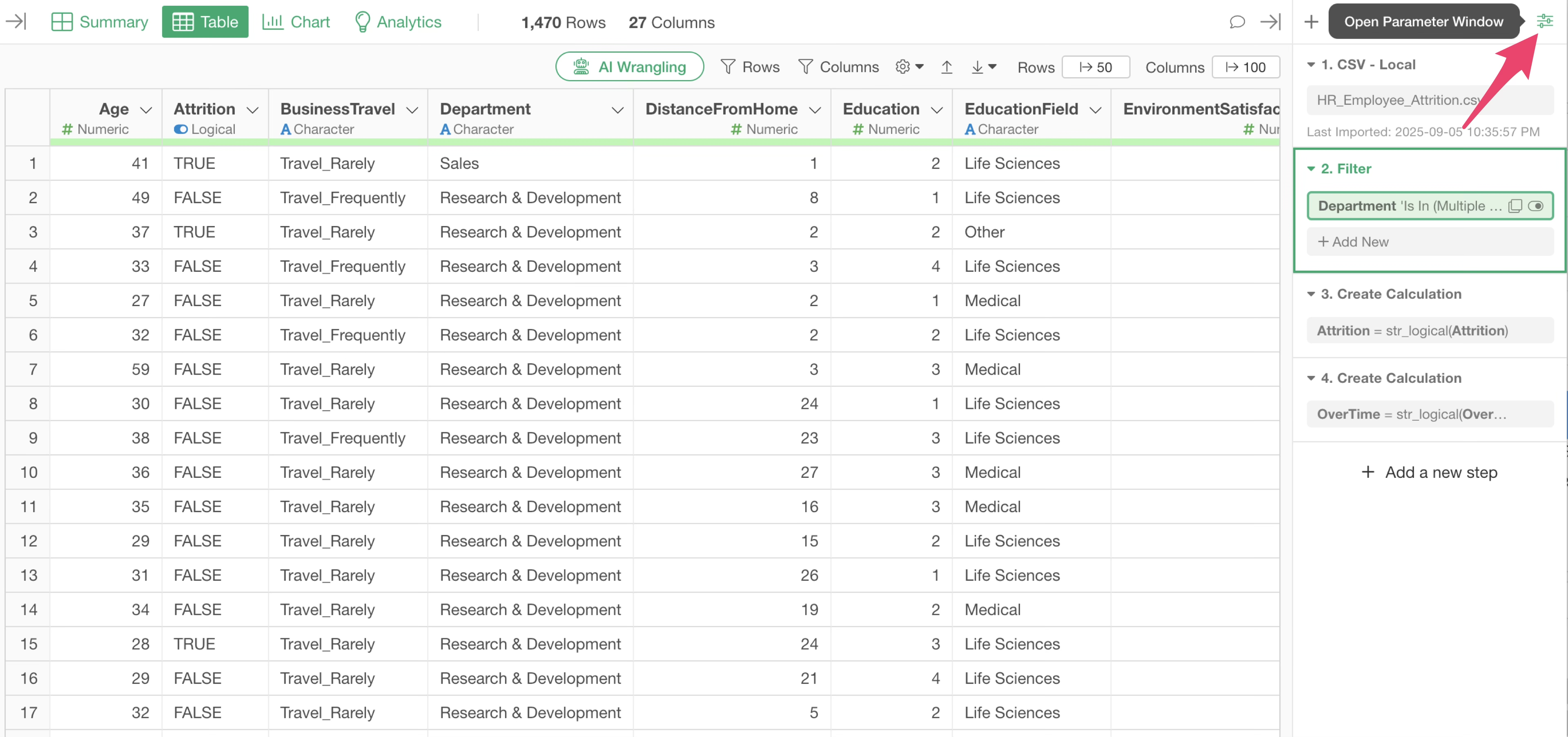Open the Parameter Window sliders icon

[1545, 21]
